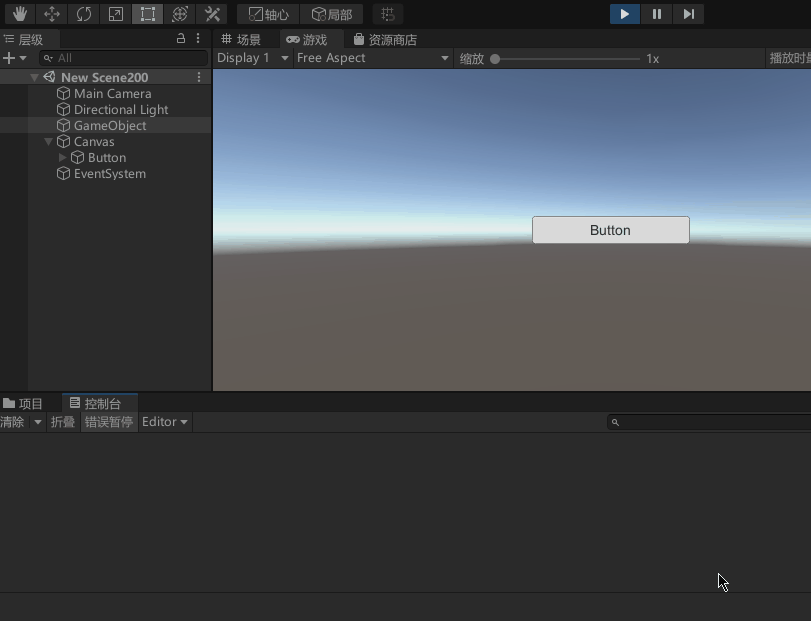Select Canvas in the hierarchy
The height and width of the screenshot is (621, 811).
pyautogui.click(x=94, y=142)
